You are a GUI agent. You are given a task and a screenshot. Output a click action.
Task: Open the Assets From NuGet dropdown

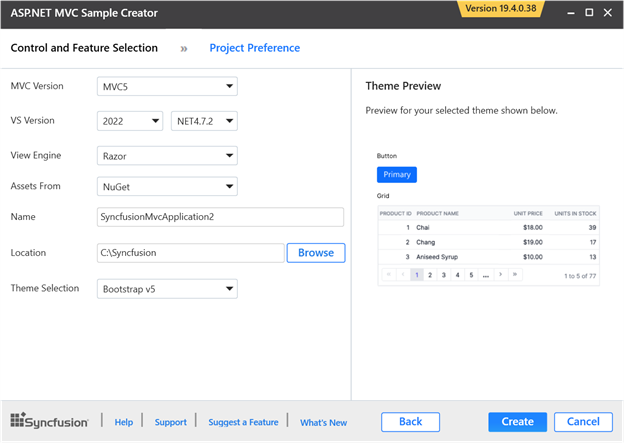tap(167, 186)
